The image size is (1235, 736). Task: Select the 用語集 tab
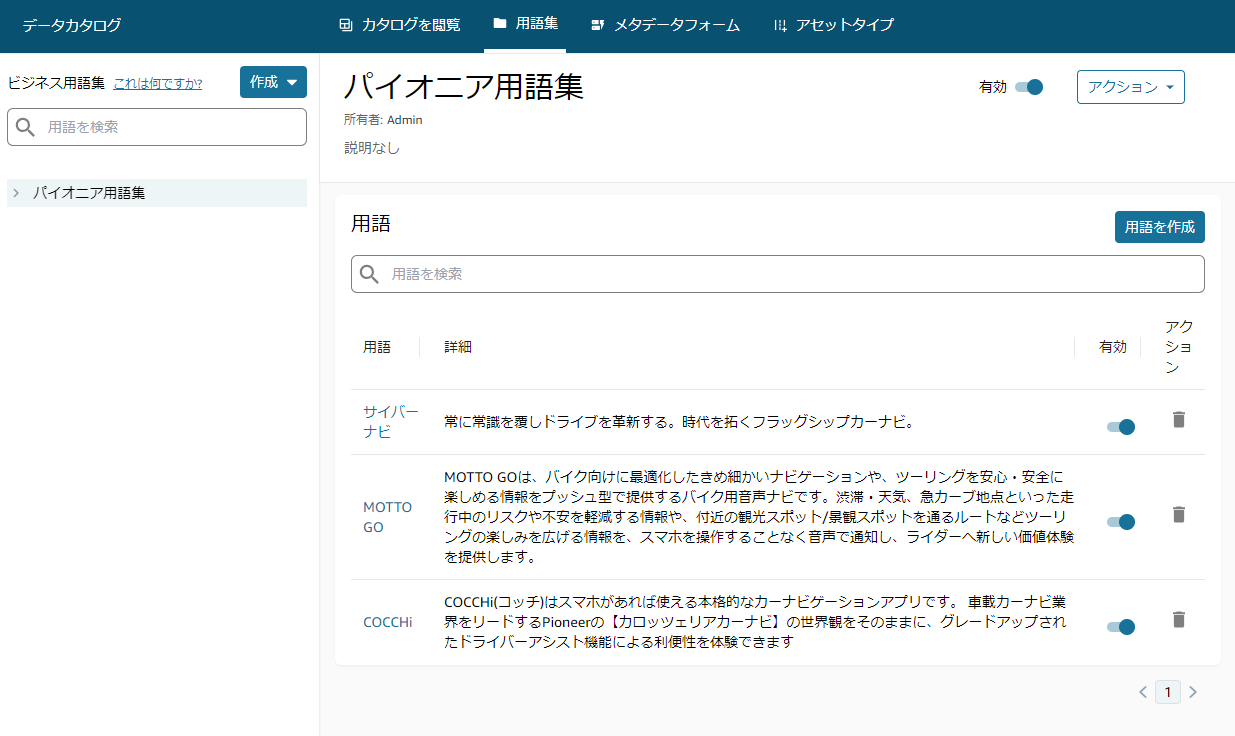point(525,24)
